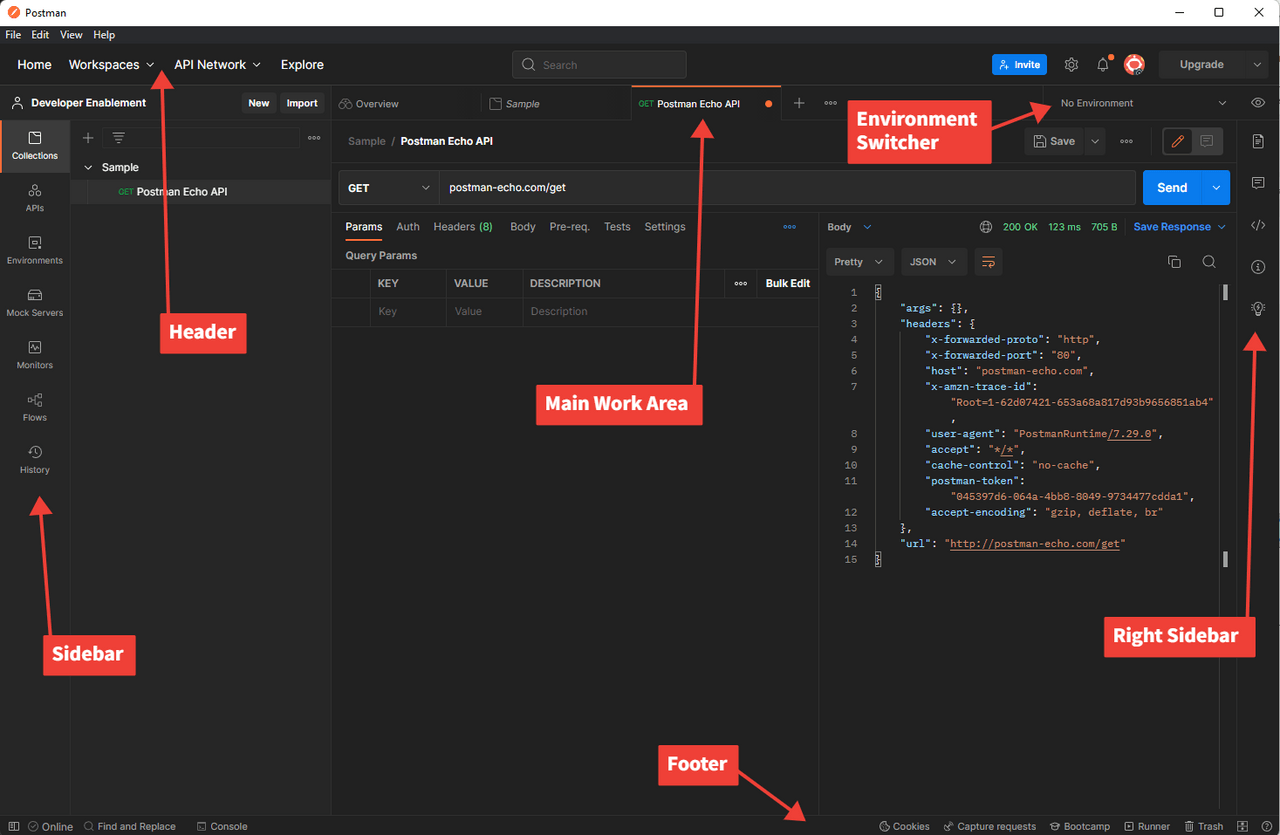Click the Online status indicator in the footer
This screenshot has height=835, width=1280.
click(50, 826)
